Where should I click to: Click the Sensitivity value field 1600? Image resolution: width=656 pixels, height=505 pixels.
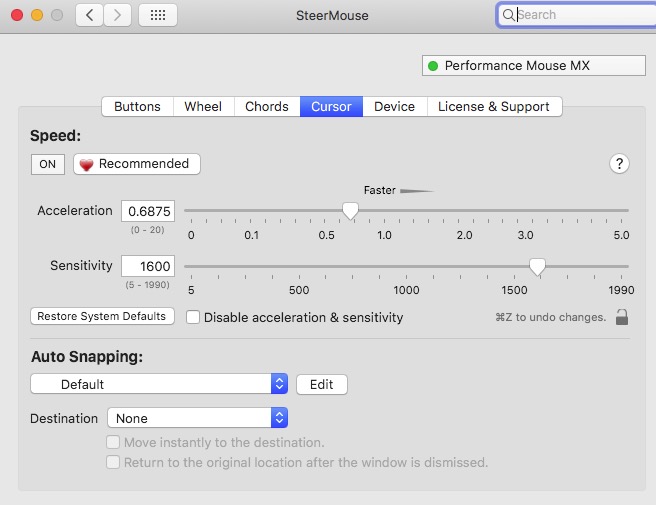(x=148, y=266)
